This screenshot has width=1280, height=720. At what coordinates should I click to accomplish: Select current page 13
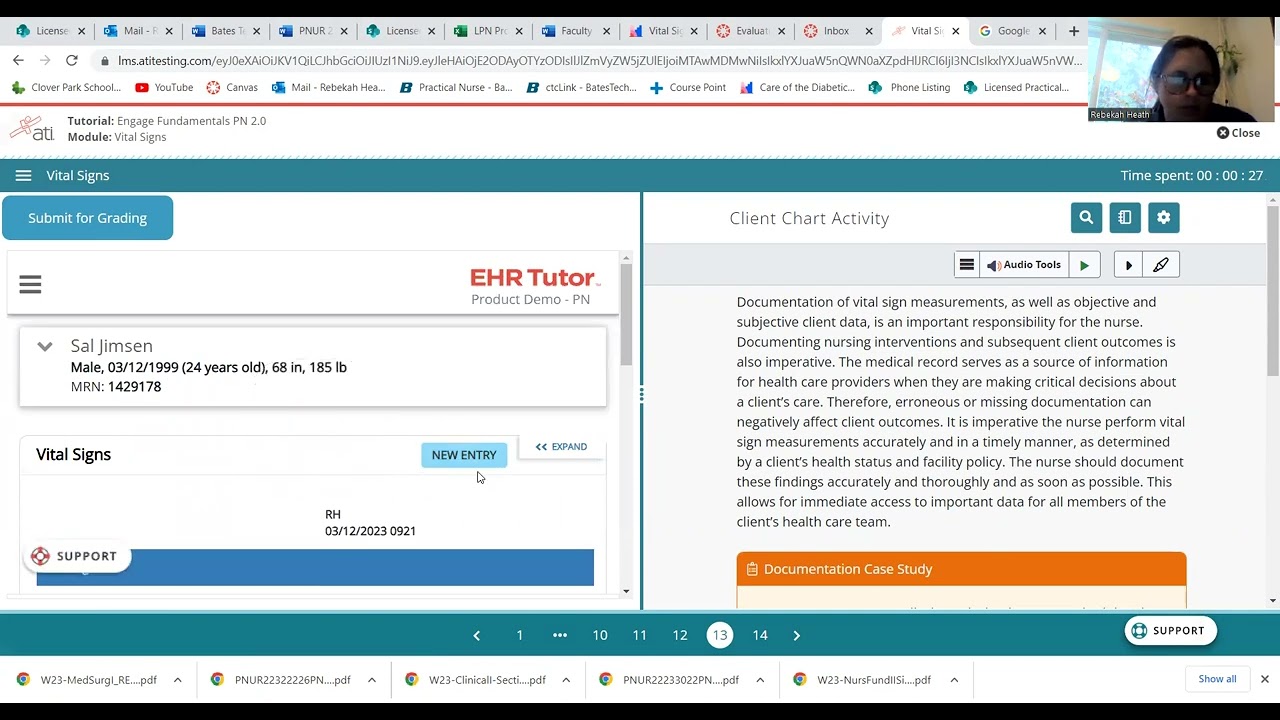[720, 635]
